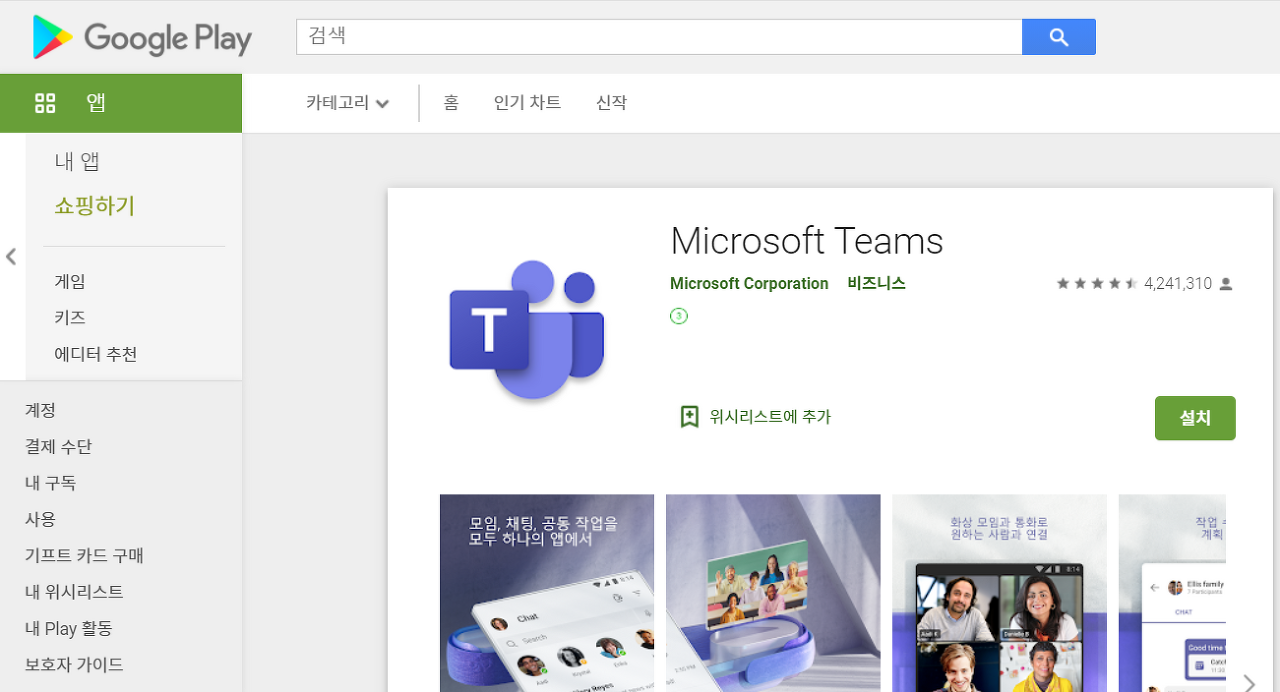The image size is (1280, 692).
Task: Open Microsoft Corporation developer link
Action: [x=749, y=284]
